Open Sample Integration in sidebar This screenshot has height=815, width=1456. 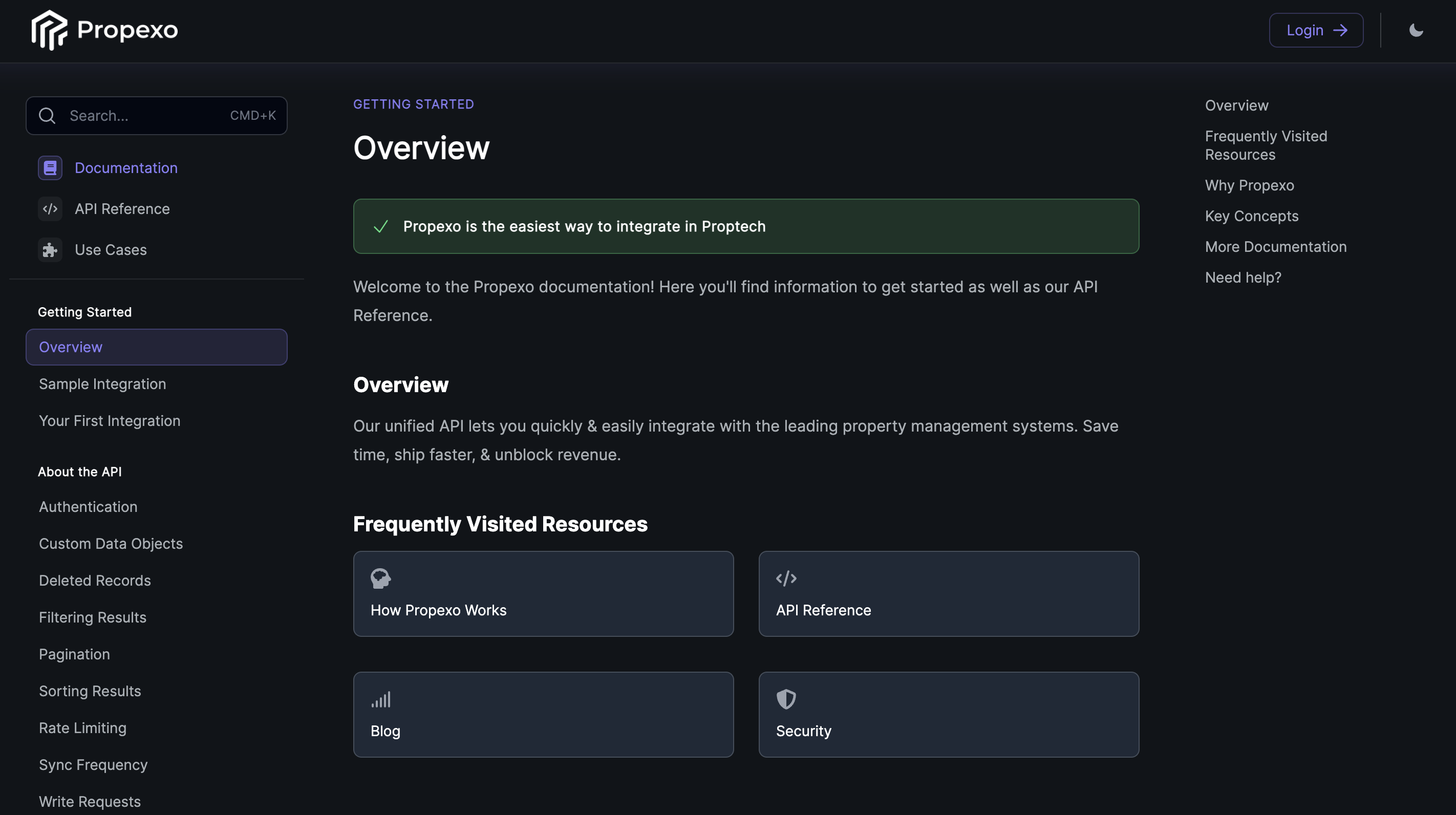pos(102,384)
